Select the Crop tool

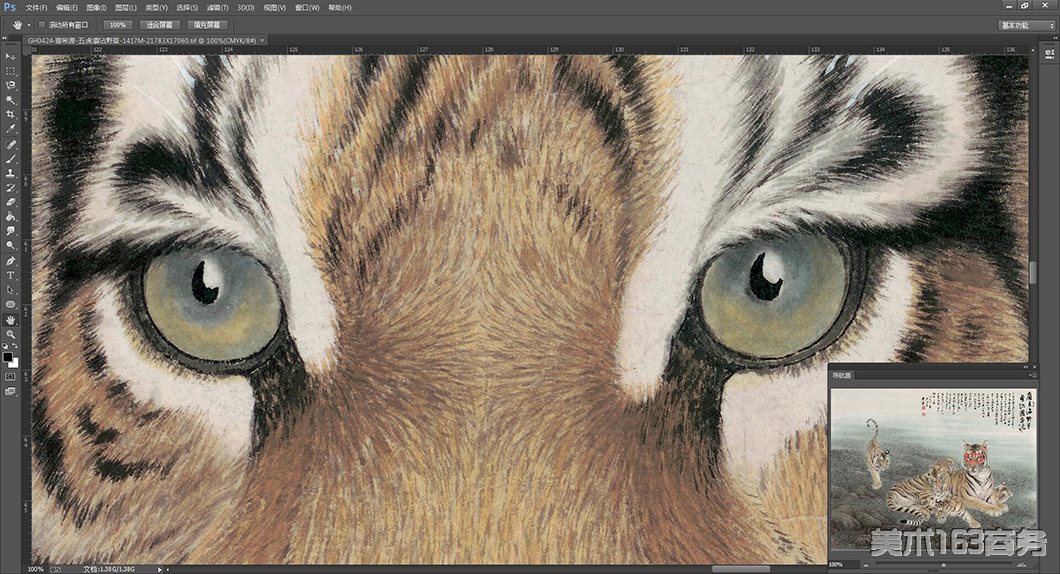click(10, 115)
